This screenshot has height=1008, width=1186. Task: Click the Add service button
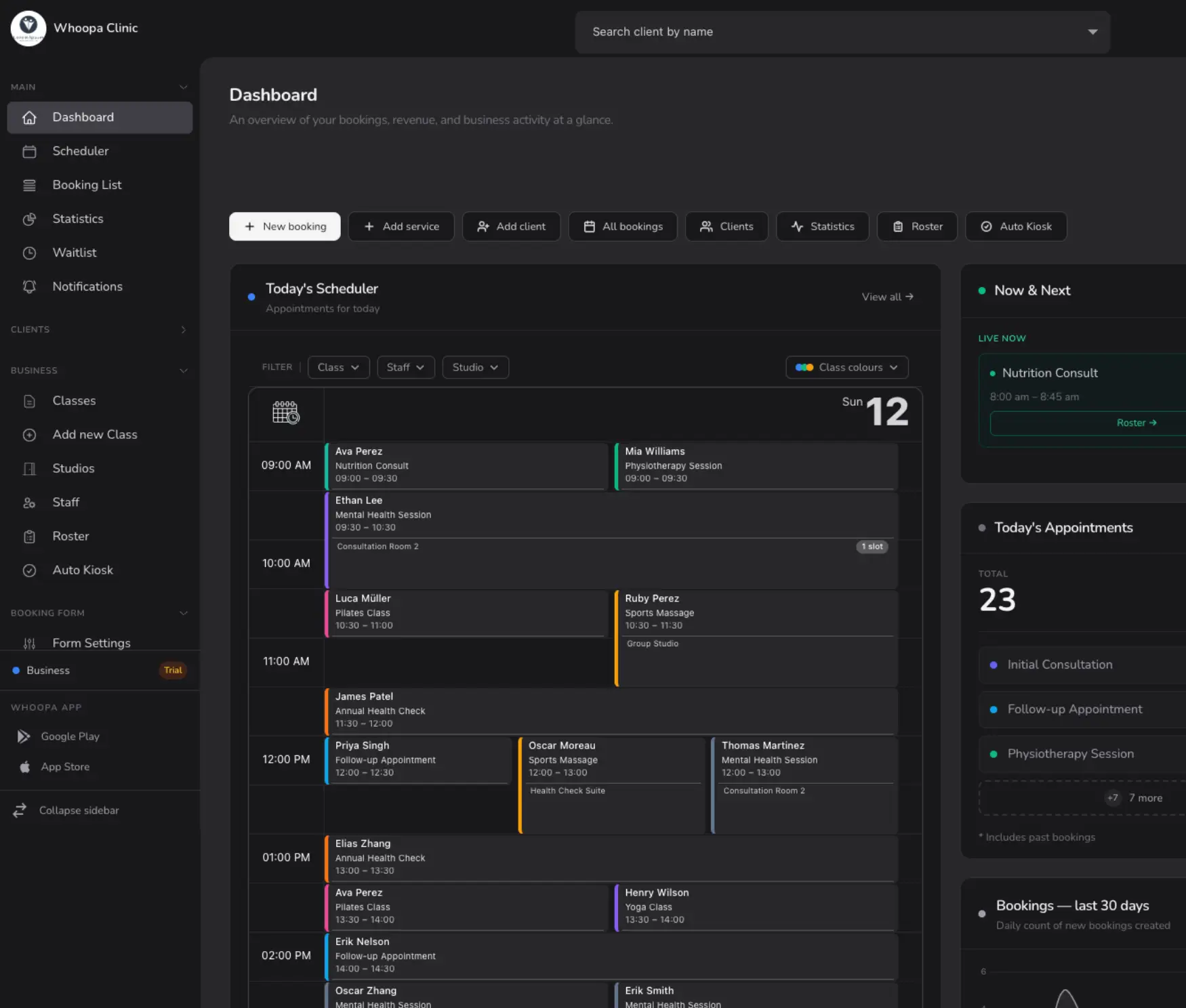point(401,226)
